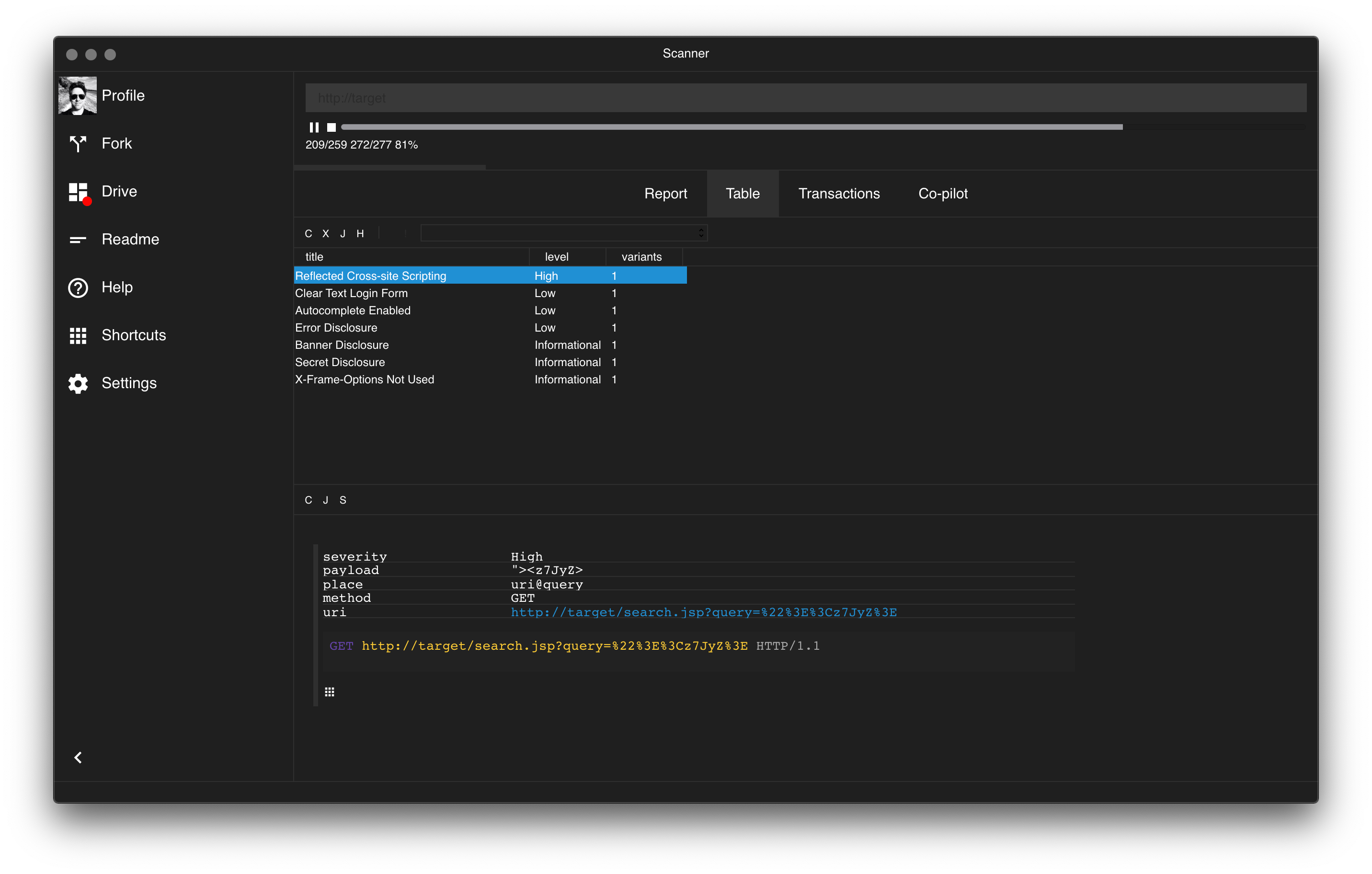Click small grid icon below request

[x=329, y=692]
